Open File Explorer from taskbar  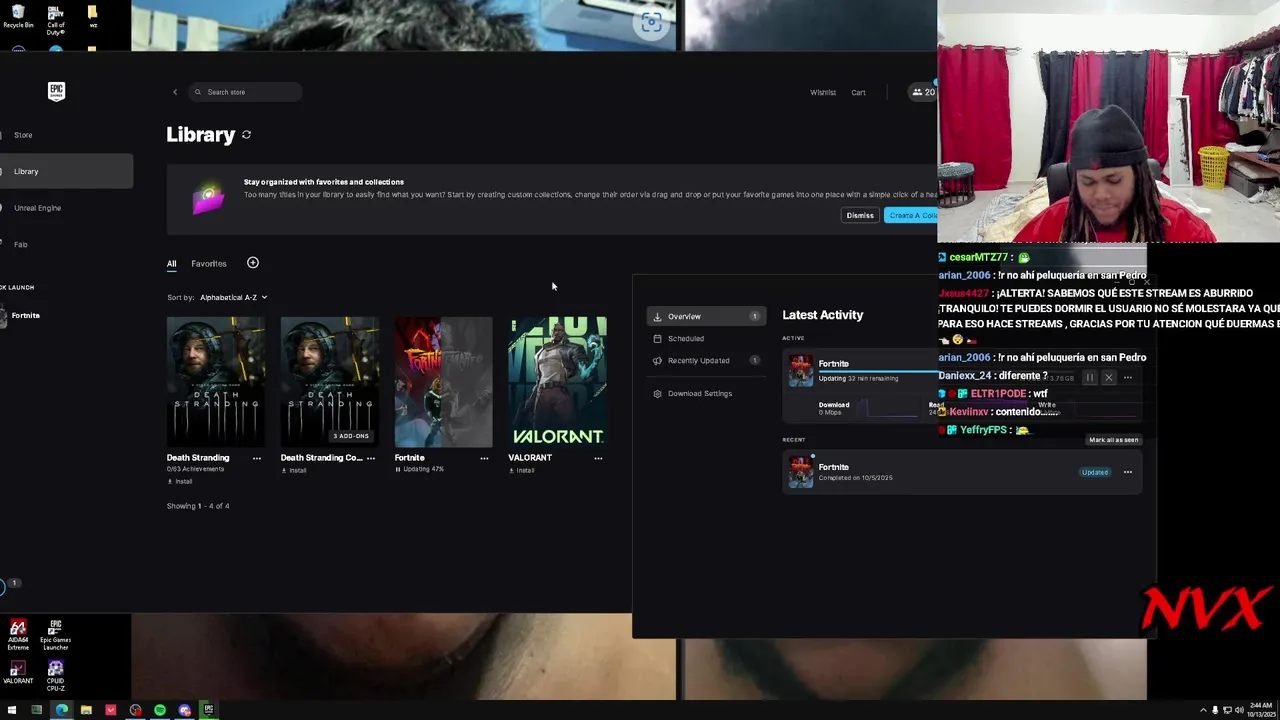click(x=86, y=710)
